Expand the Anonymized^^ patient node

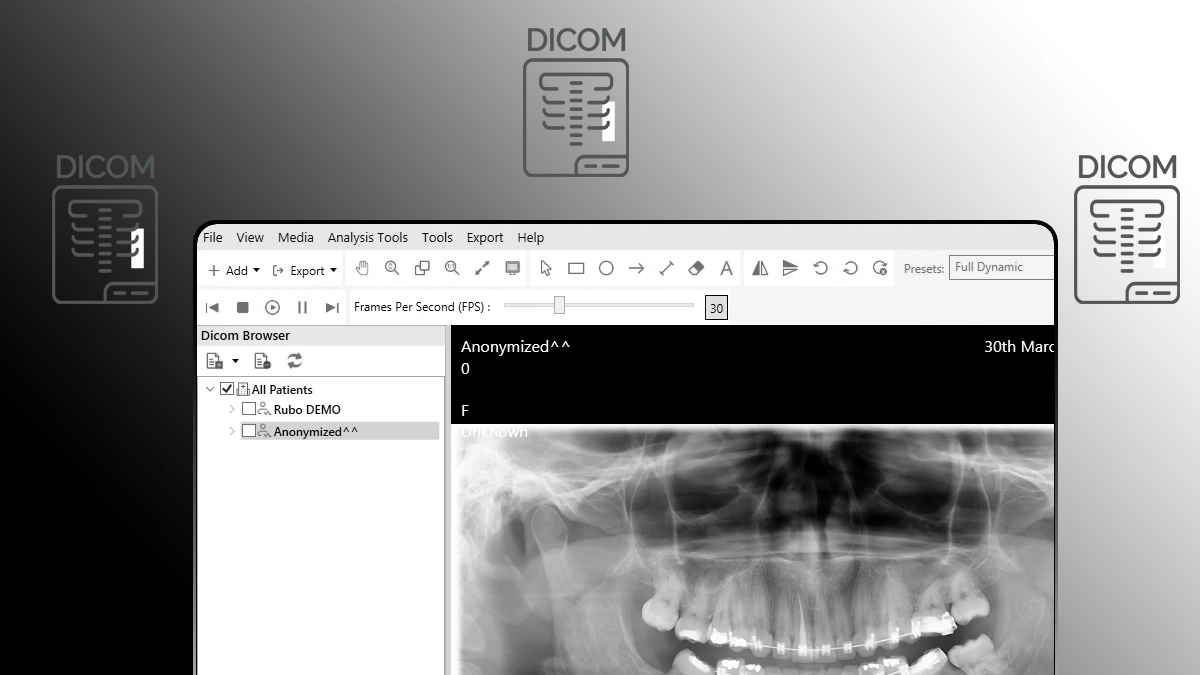coord(232,431)
